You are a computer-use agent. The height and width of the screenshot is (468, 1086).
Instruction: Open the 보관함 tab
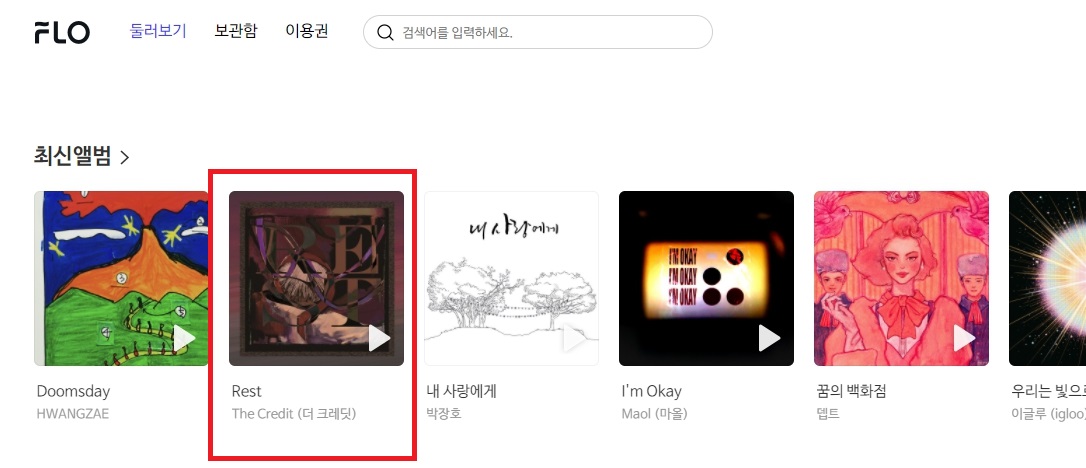(x=235, y=31)
